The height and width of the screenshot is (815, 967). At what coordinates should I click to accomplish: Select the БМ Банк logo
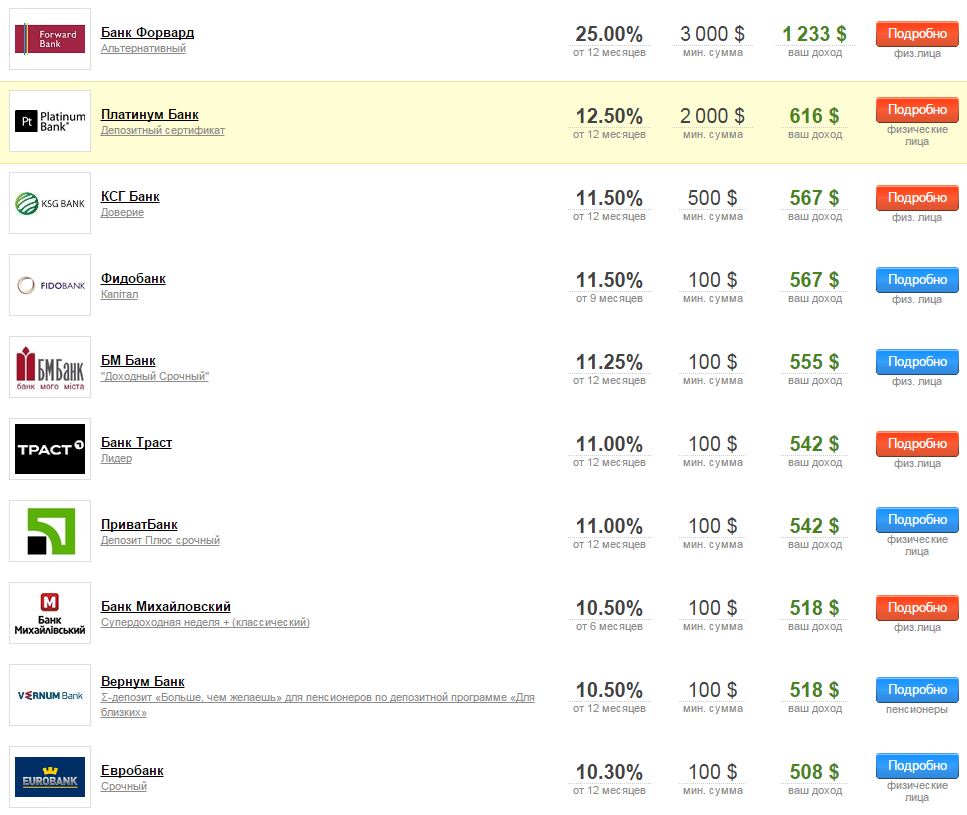pyautogui.click(x=50, y=367)
